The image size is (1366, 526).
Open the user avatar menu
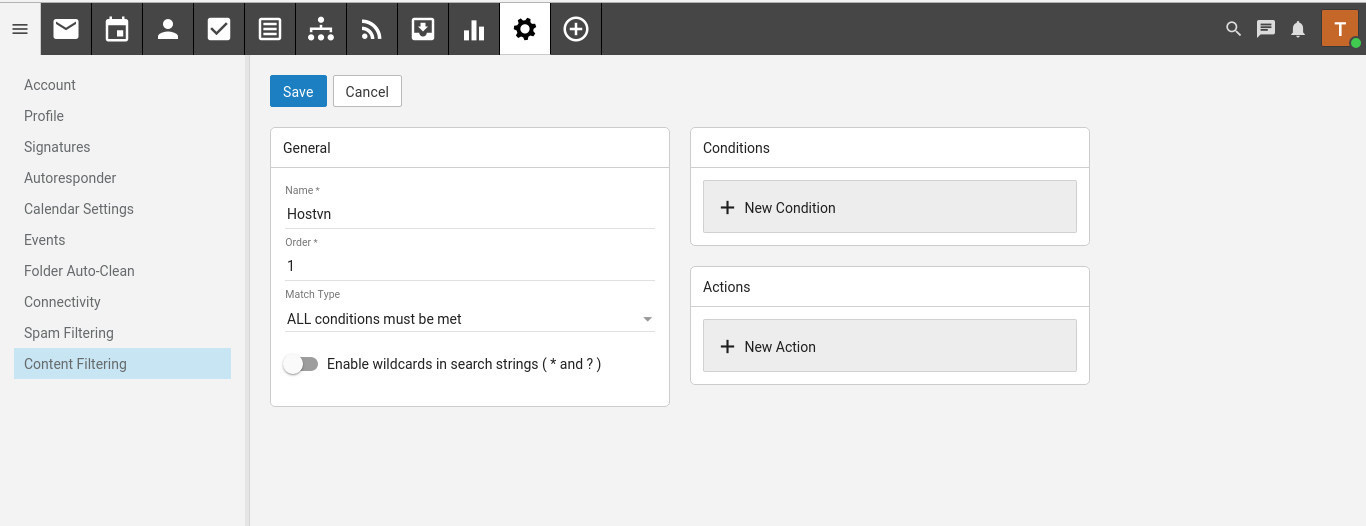(1340, 29)
